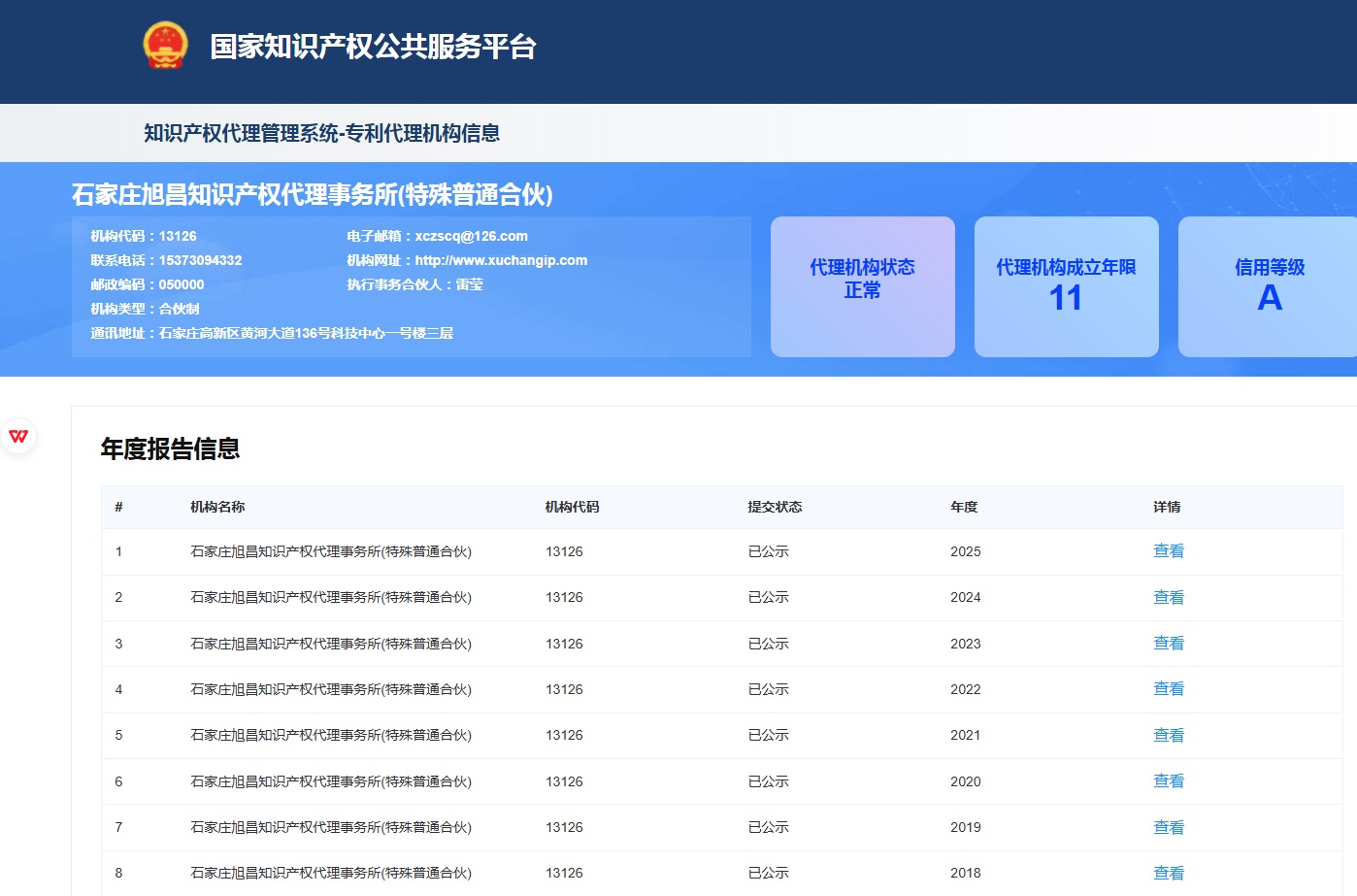Click the 知识产权代理管理系统-专利代理机构信息 heading

(322, 133)
